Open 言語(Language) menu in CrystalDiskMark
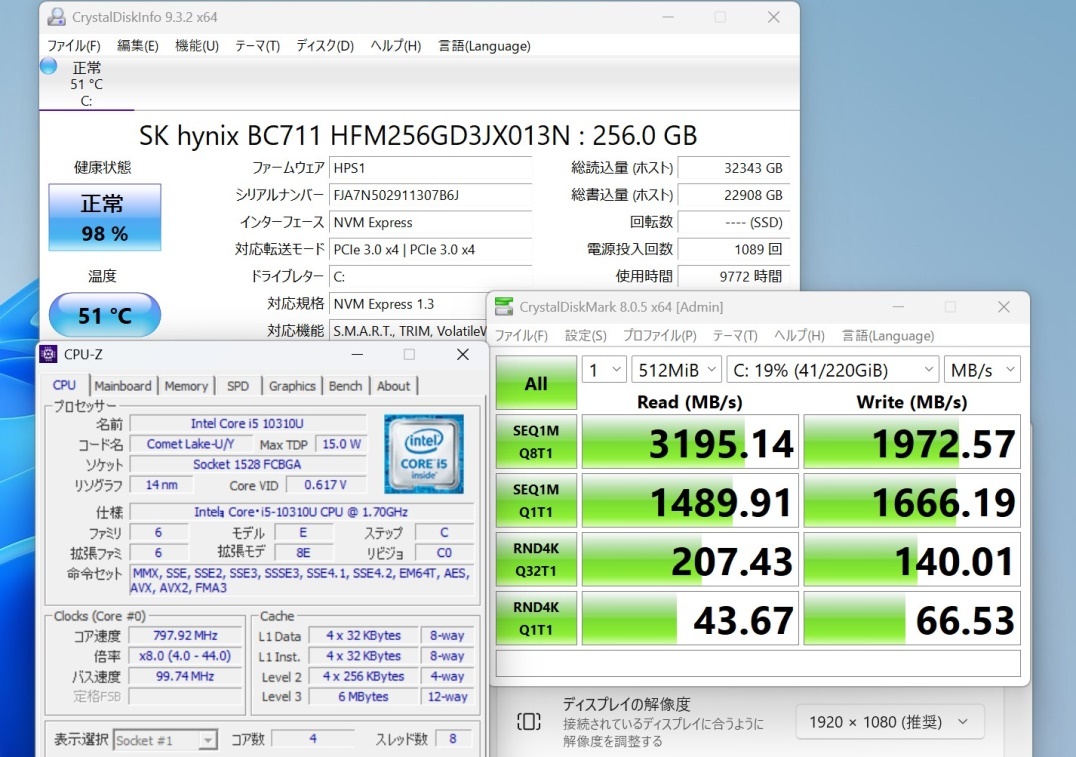Viewport: 1076px width, 757px height. pos(888,336)
